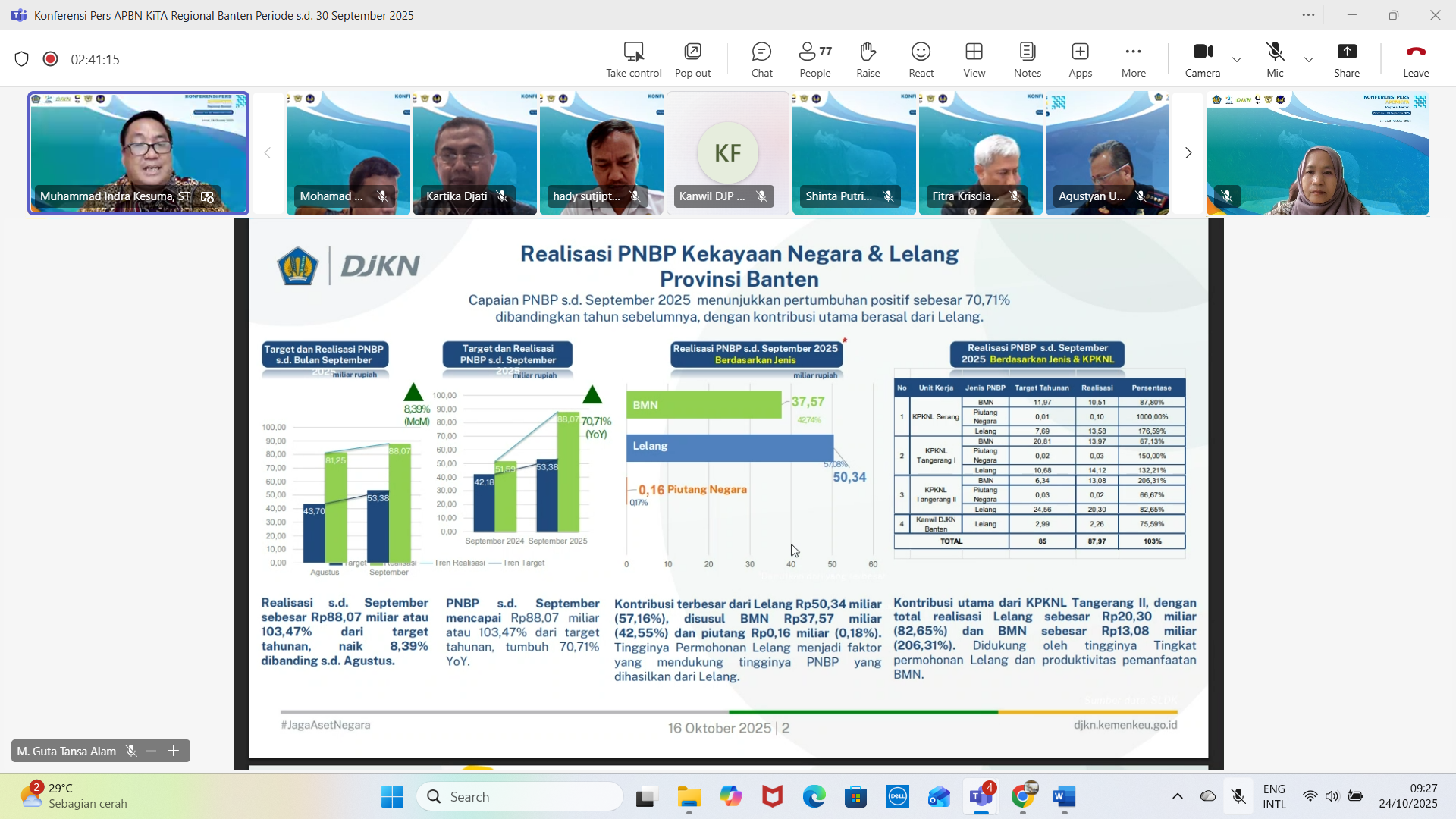
Task: Open Microsoft Word from taskbar
Action: click(1064, 797)
